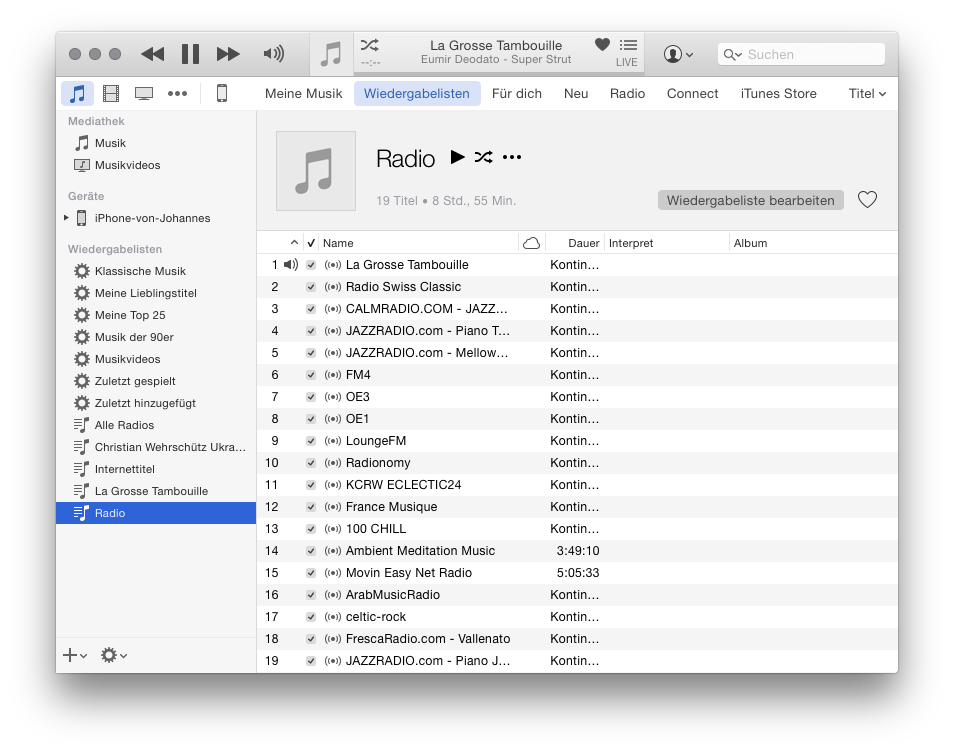Open Musik der 90er playlist
Screen dimensions: 954x753
pos(156,337)
